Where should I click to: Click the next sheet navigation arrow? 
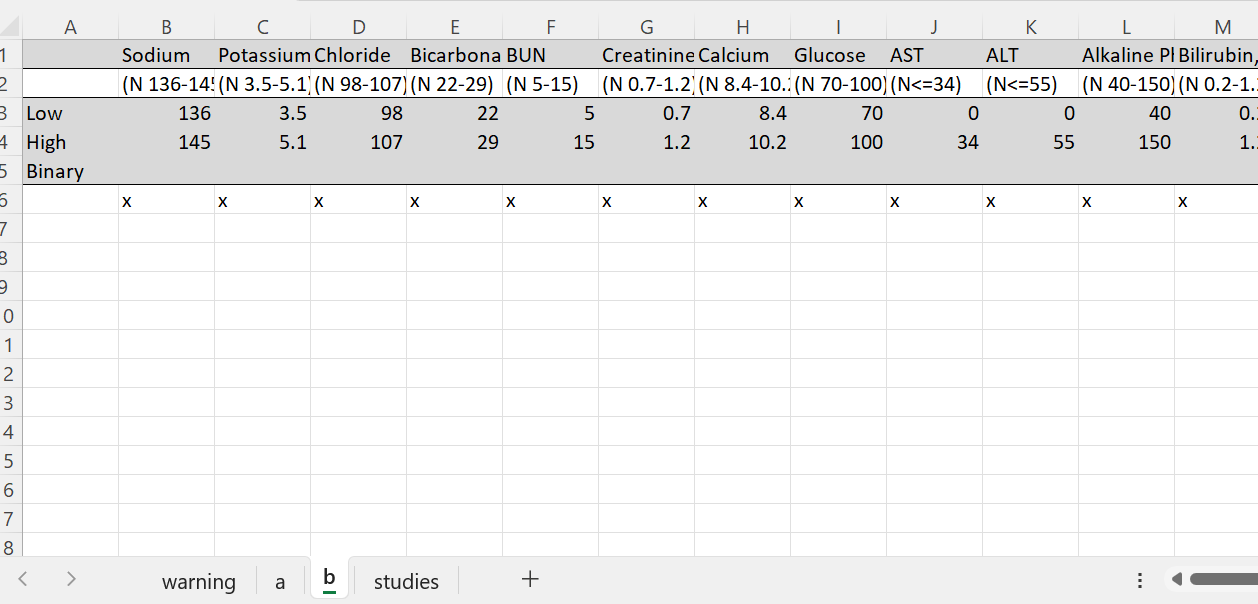point(71,579)
